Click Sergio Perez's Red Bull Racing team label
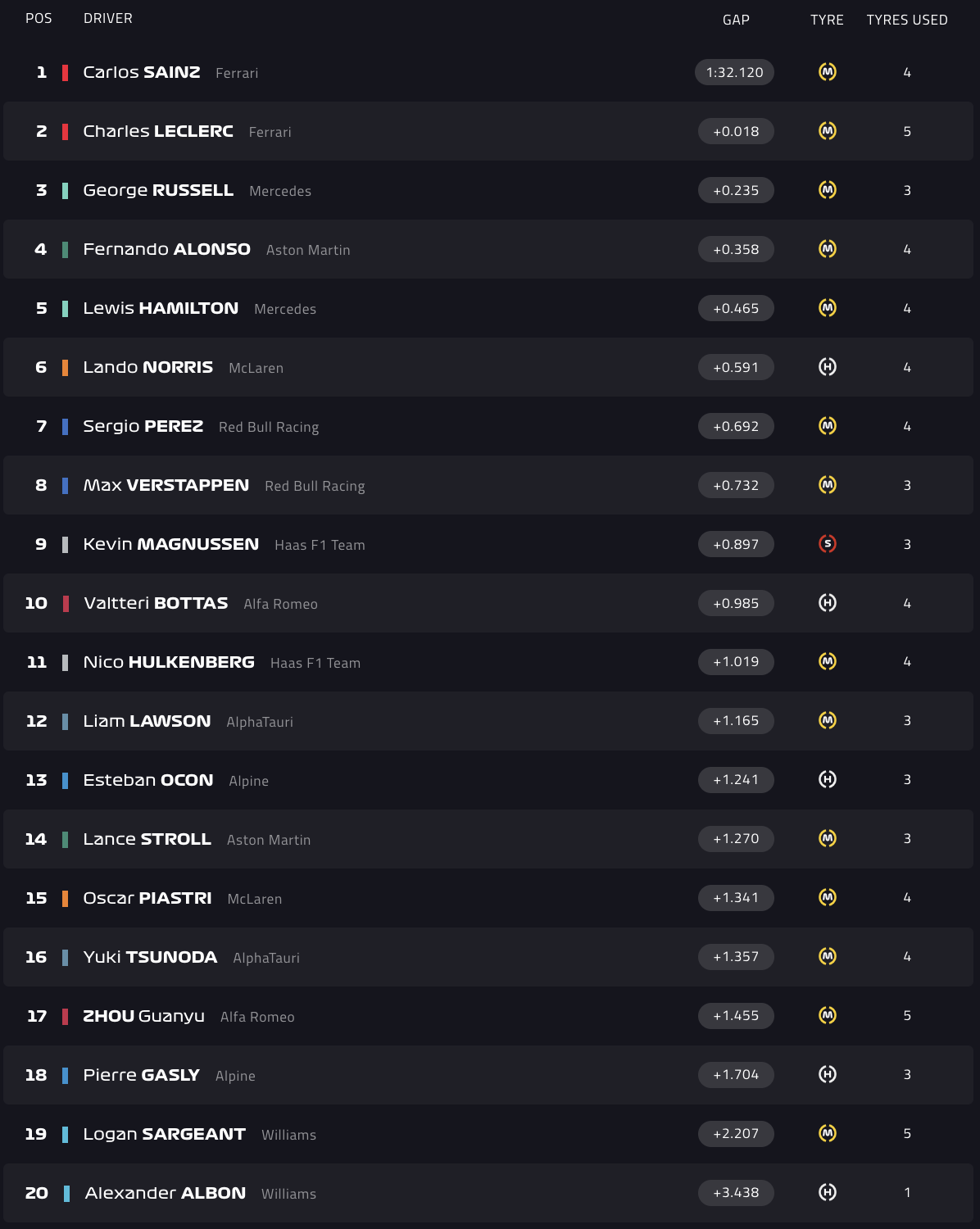Image resolution: width=980 pixels, height=1229 pixels. pyautogui.click(x=269, y=427)
